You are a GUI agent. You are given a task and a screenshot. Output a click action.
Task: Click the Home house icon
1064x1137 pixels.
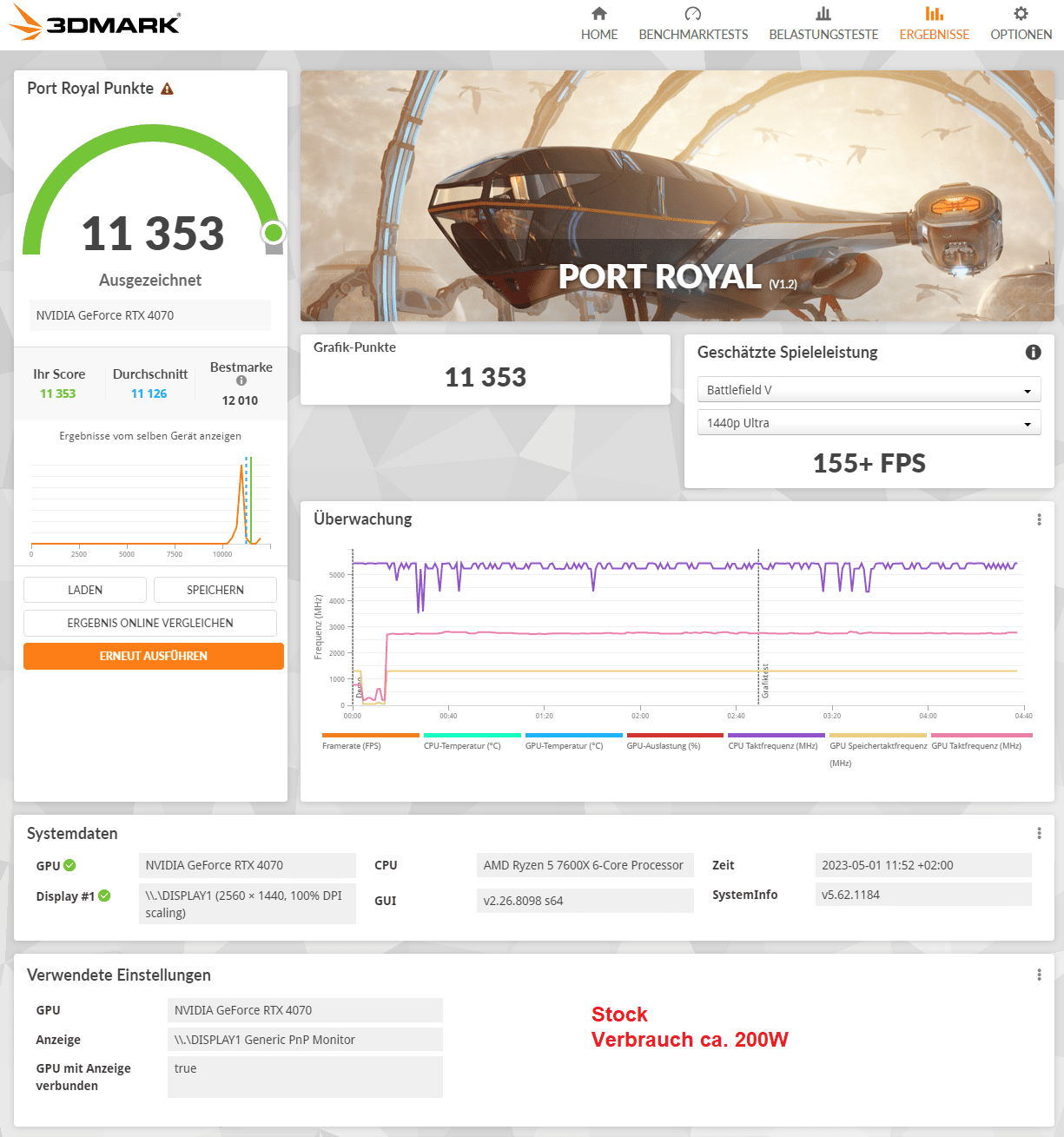[599, 13]
